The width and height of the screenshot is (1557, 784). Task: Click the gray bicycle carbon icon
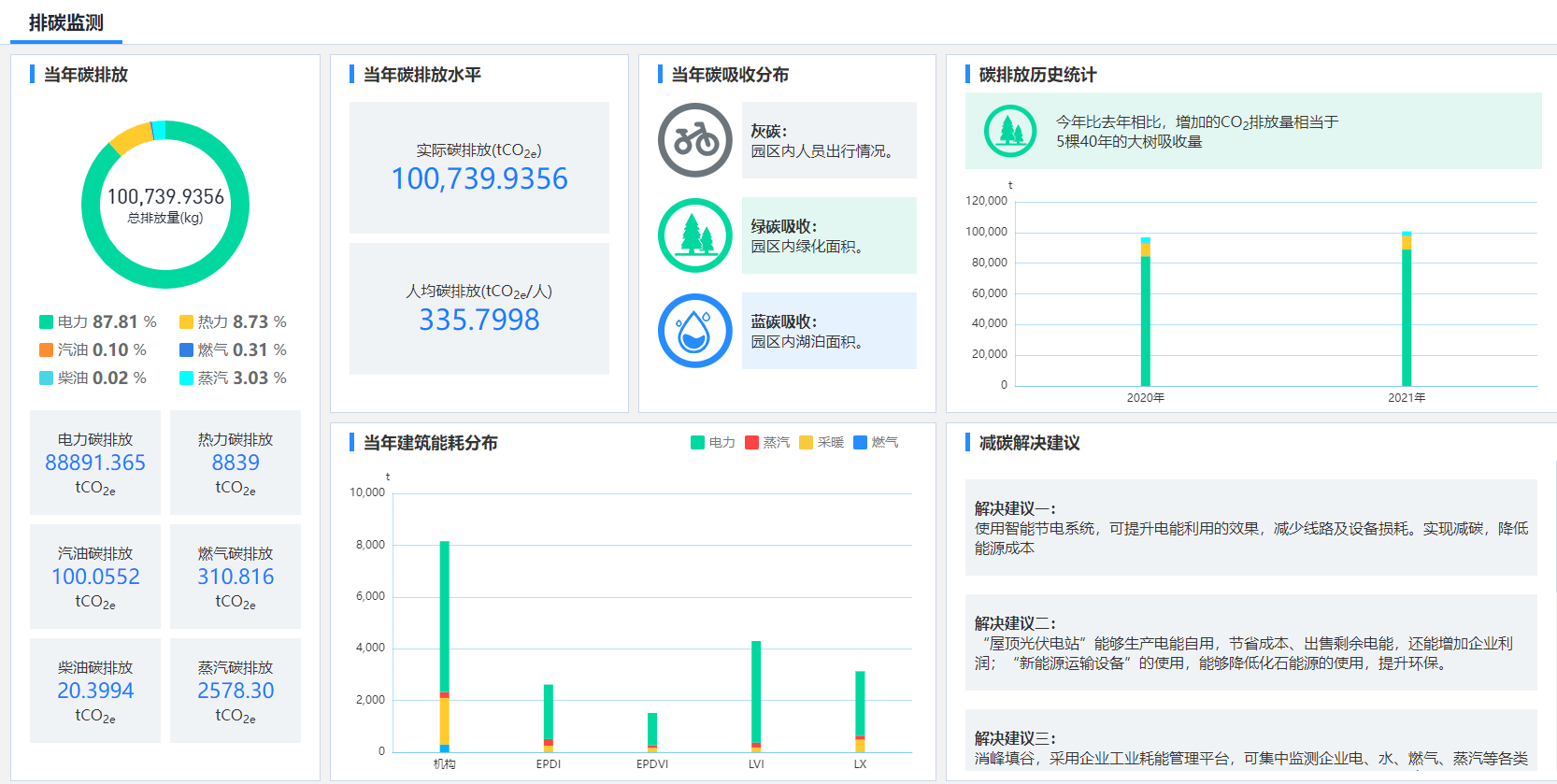point(694,140)
